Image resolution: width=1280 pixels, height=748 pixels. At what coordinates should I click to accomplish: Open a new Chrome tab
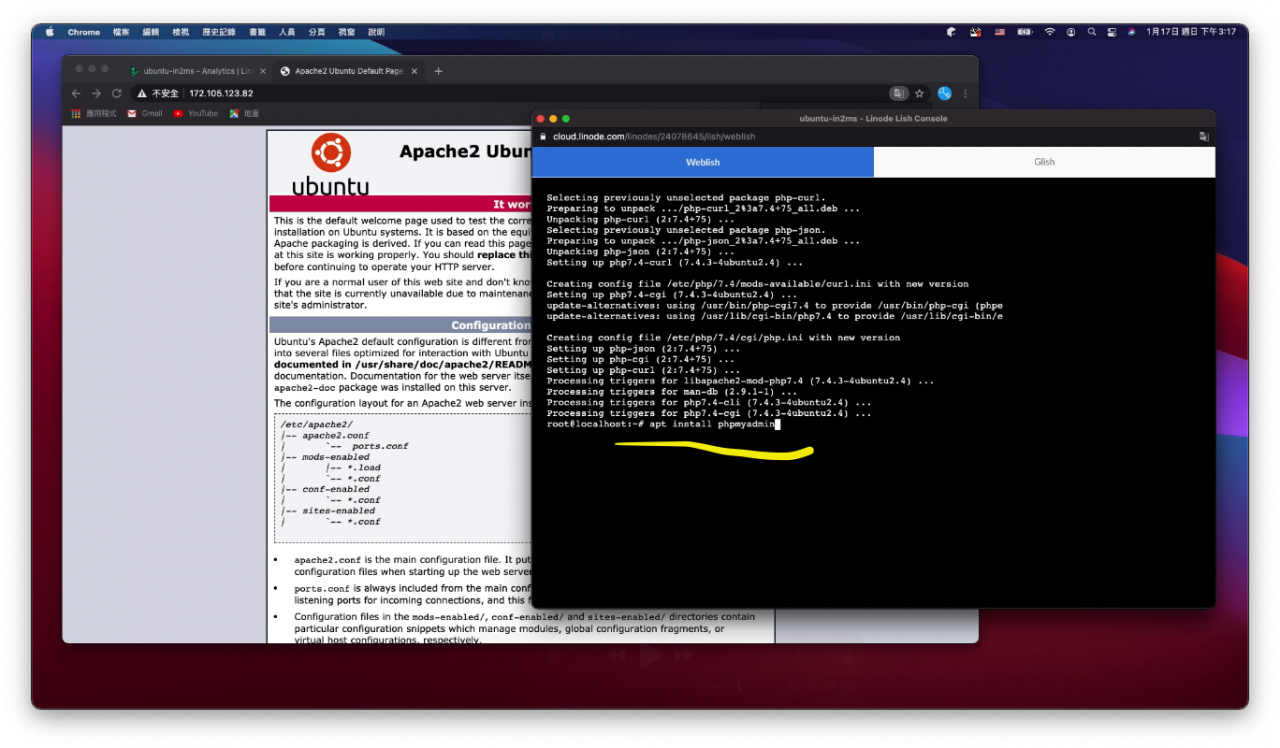coord(438,71)
